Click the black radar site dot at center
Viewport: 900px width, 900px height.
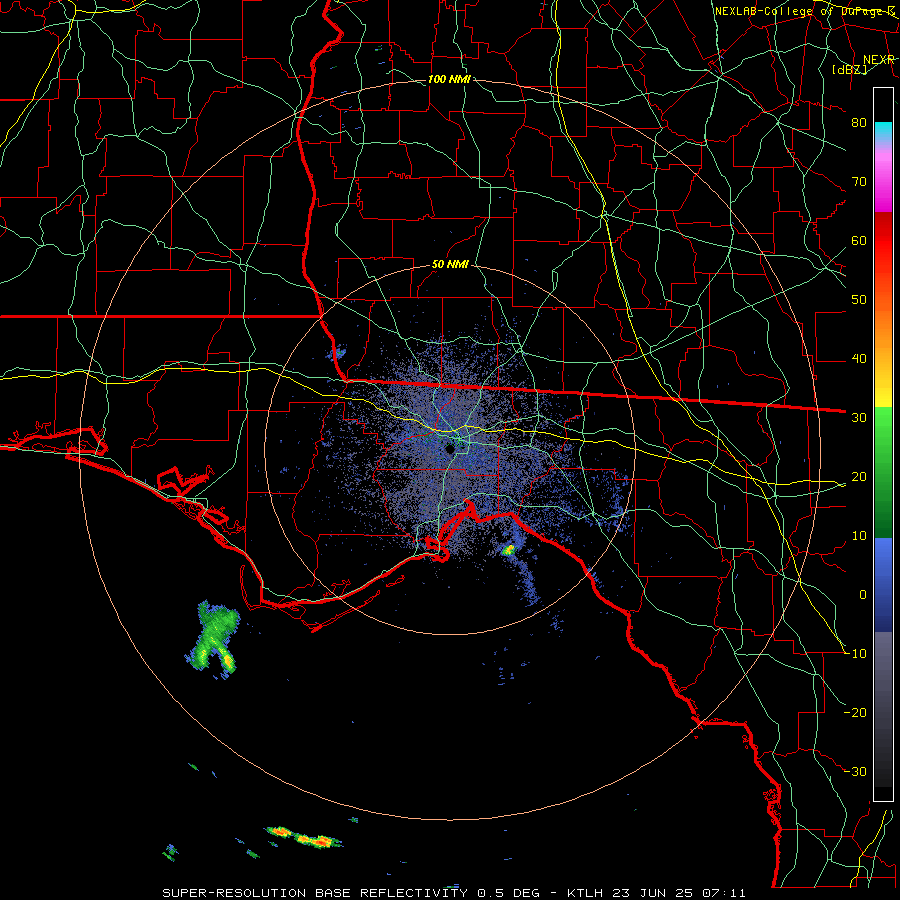click(450, 449)
